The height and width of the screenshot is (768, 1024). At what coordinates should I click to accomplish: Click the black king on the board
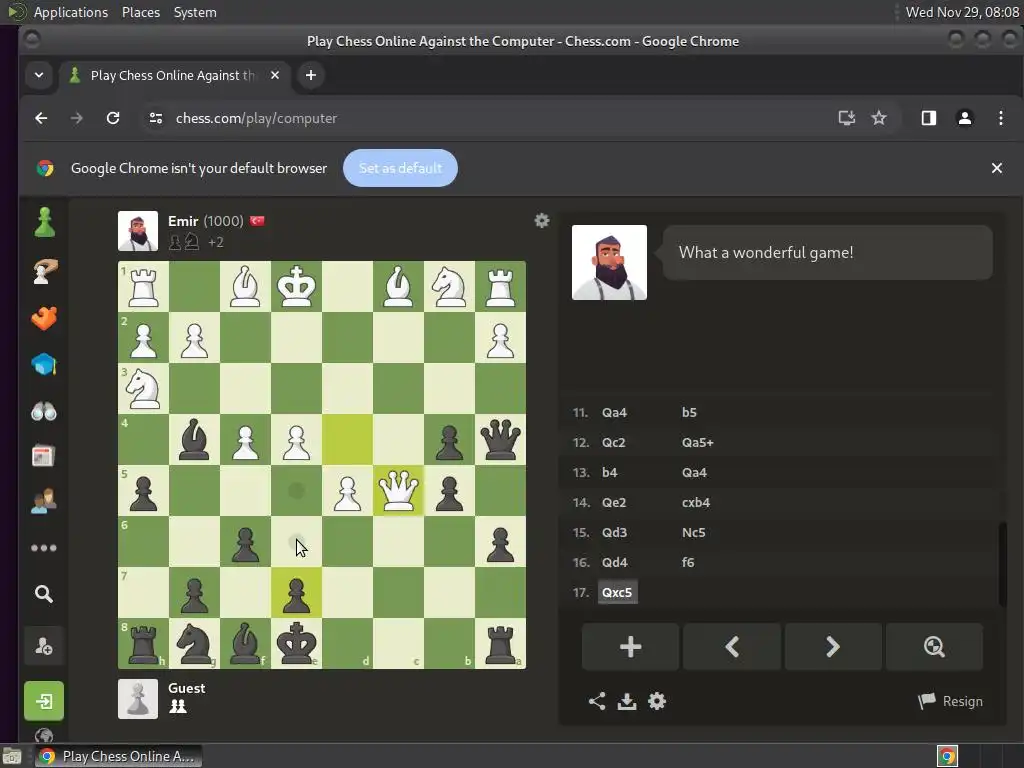click(x=296, y=643)
